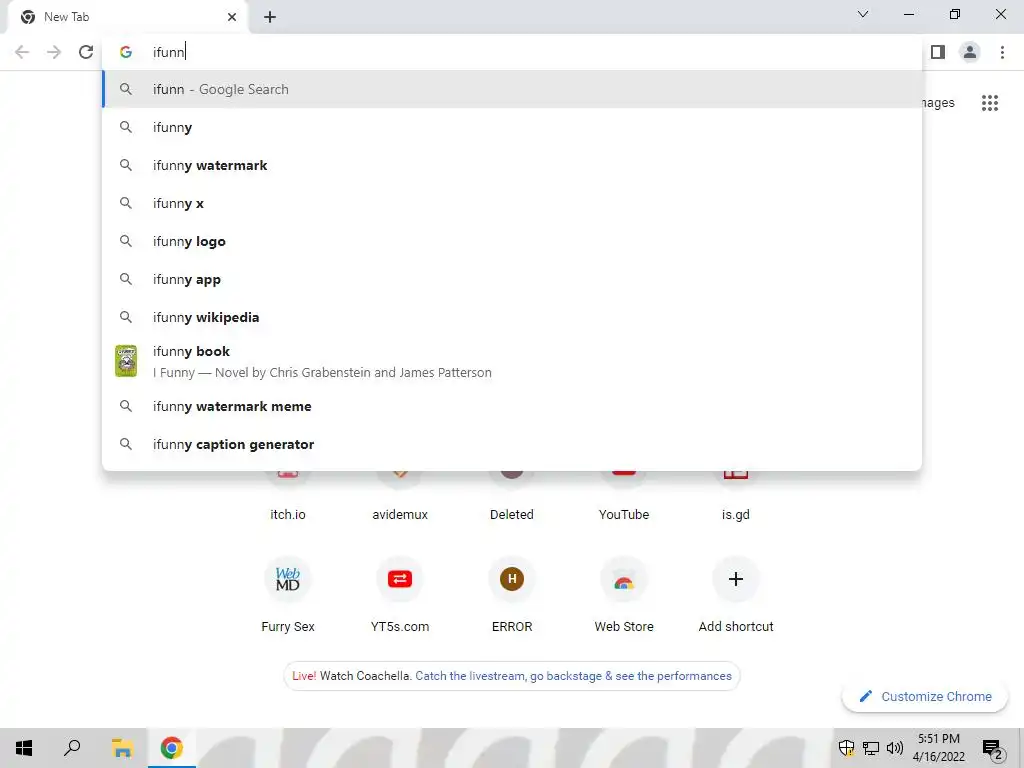Open the tab search dropdown arrow

863,14
